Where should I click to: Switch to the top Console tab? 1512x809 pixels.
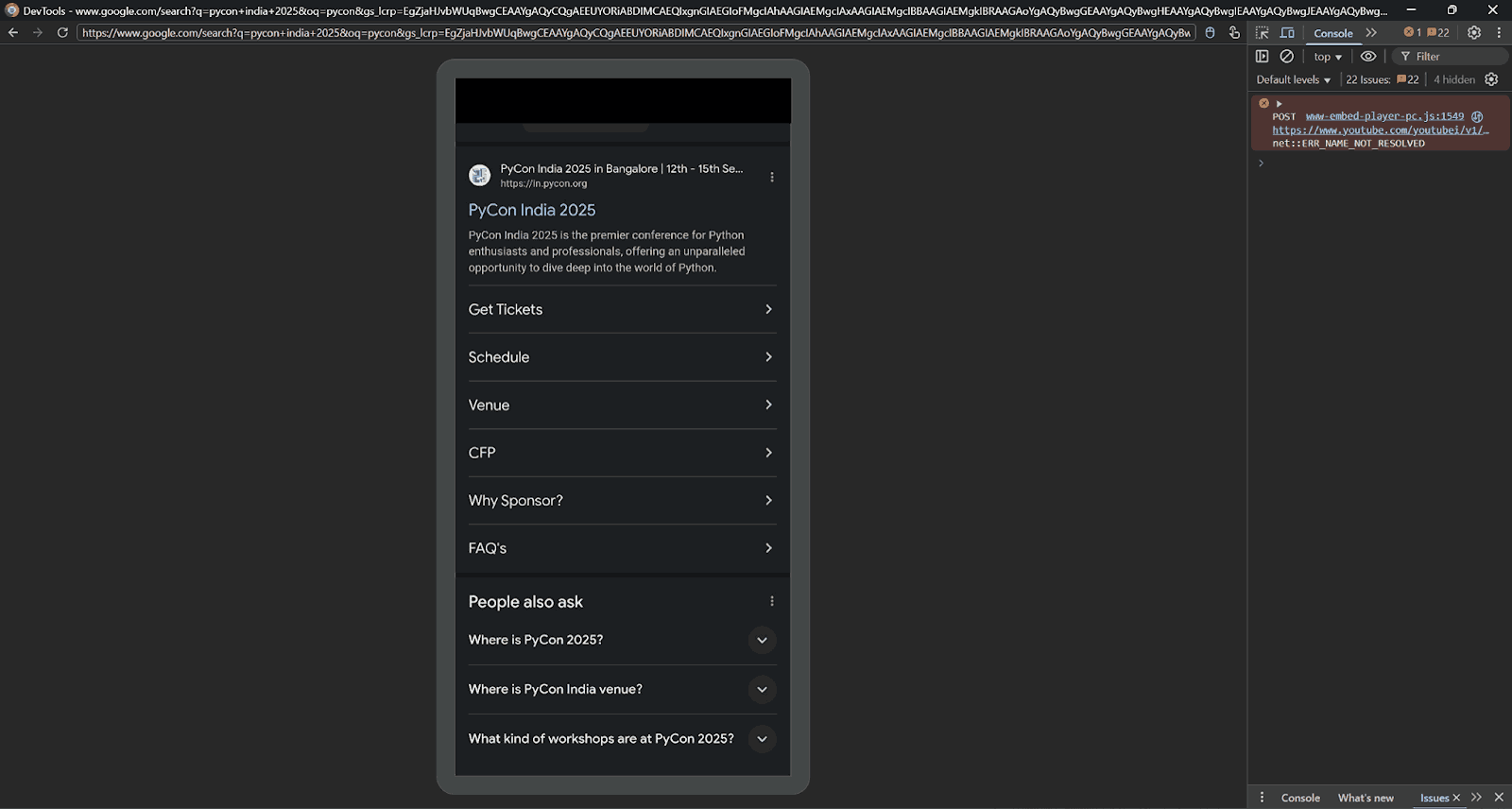tap(1333, 33)
